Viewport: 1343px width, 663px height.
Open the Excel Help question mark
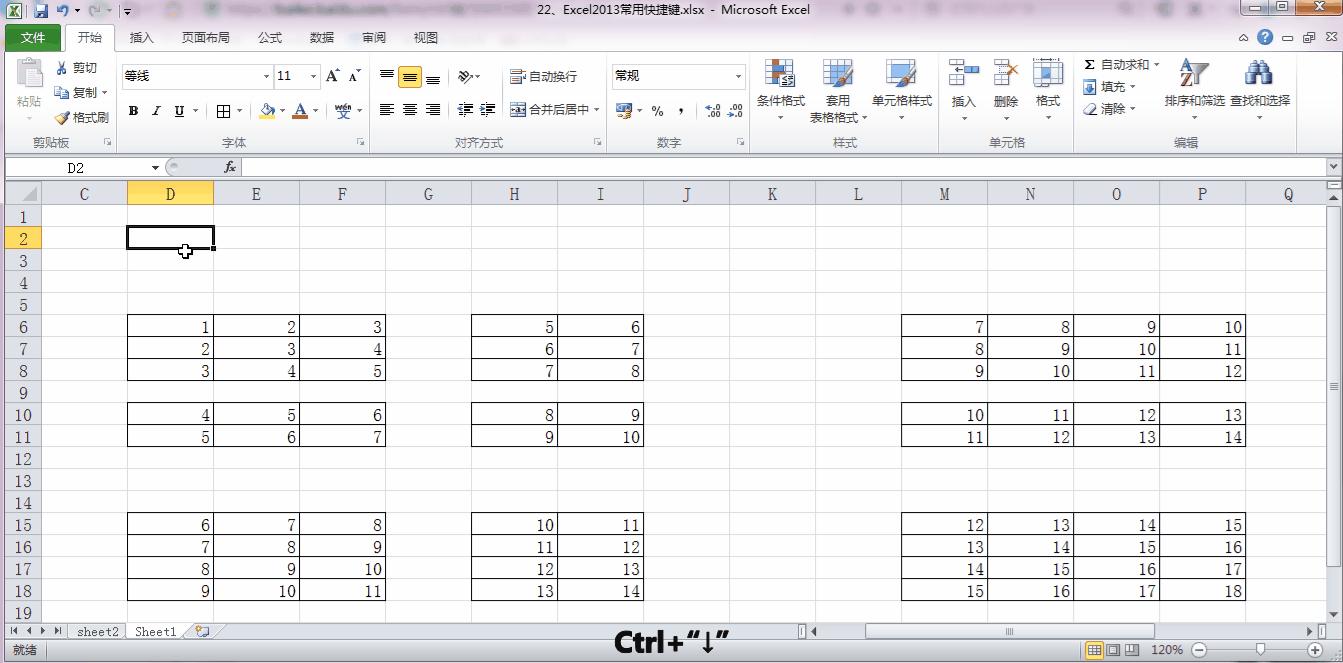[x=1265, y=38]
